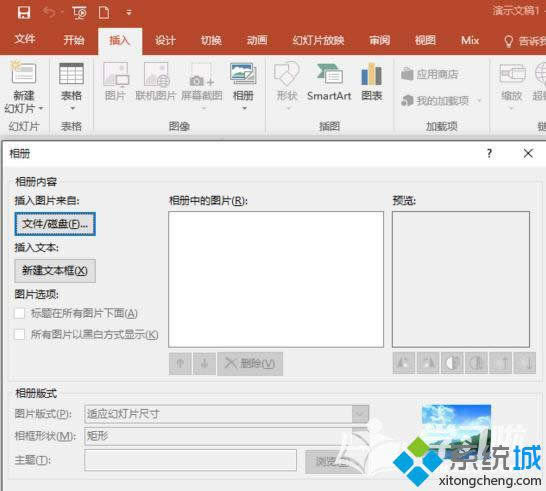Click the new blank document icon
Image resolution: width=546 pixels, height=491 pixels.
pos(104,13)
